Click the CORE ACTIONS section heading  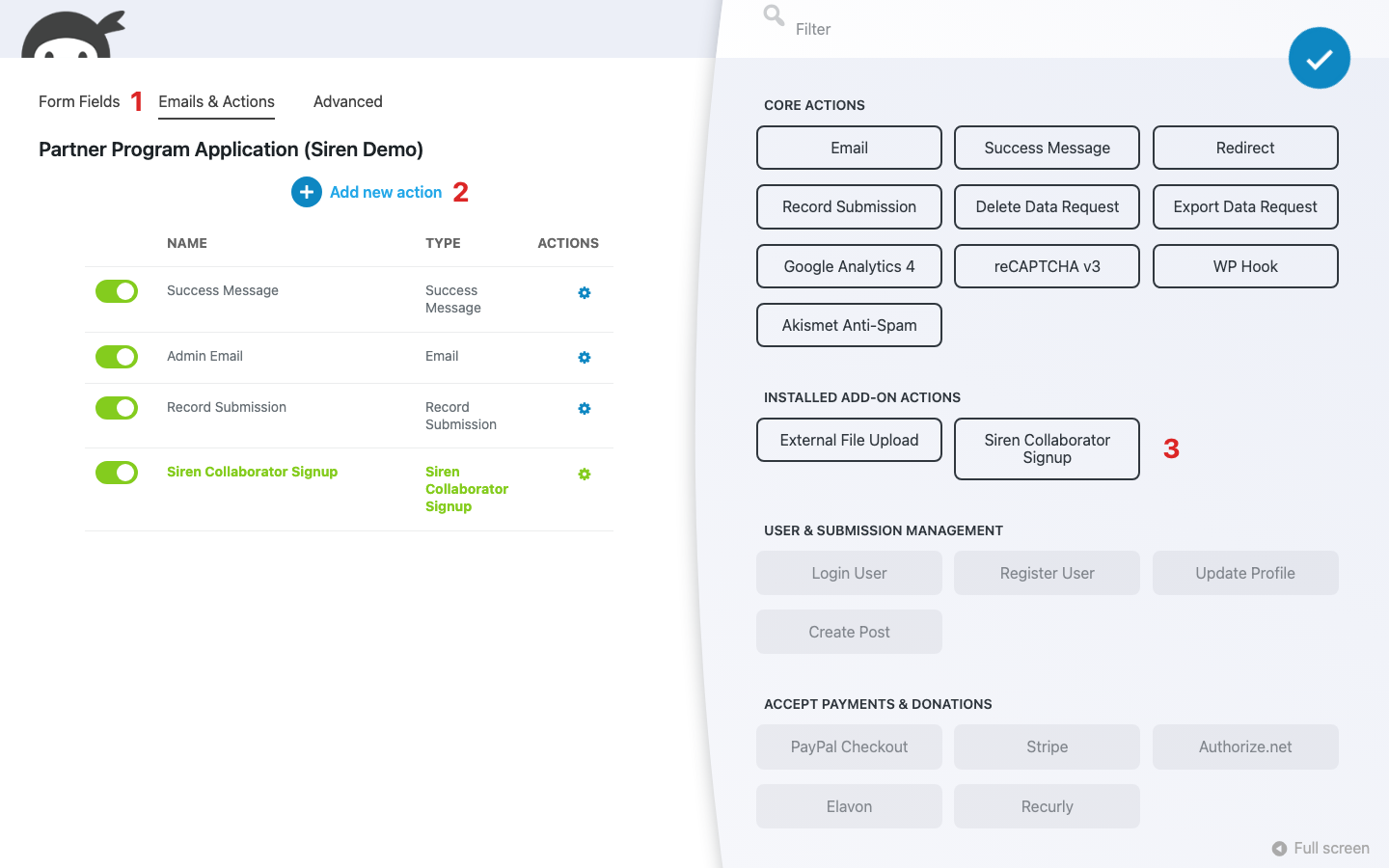(814, 105)
